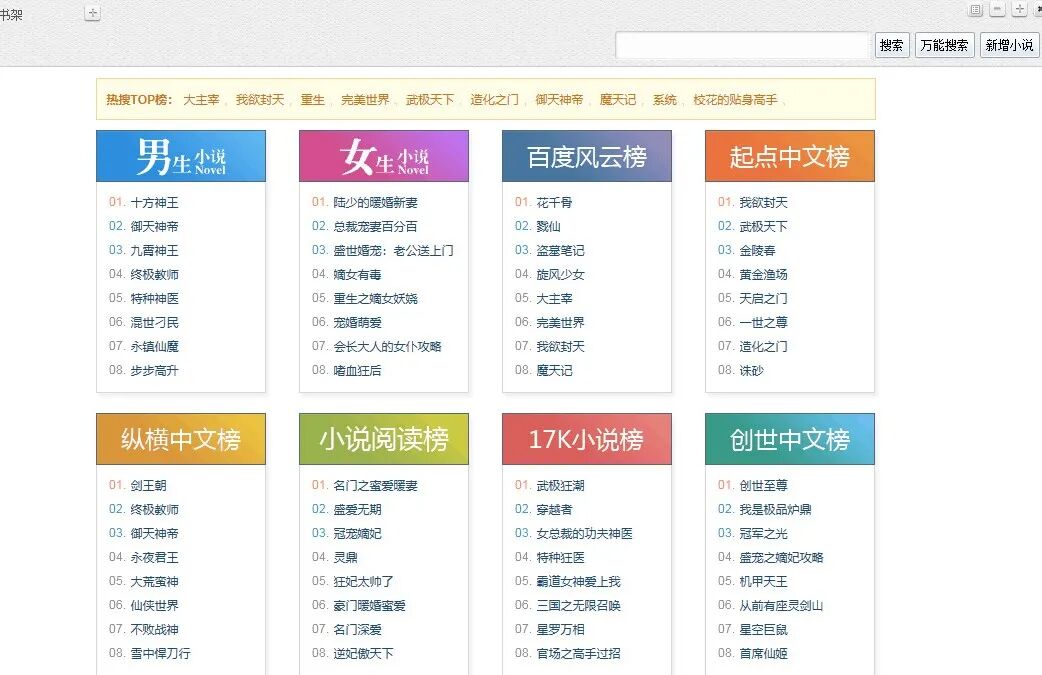Click the 起点中文榜 banner

pos(789,156)
